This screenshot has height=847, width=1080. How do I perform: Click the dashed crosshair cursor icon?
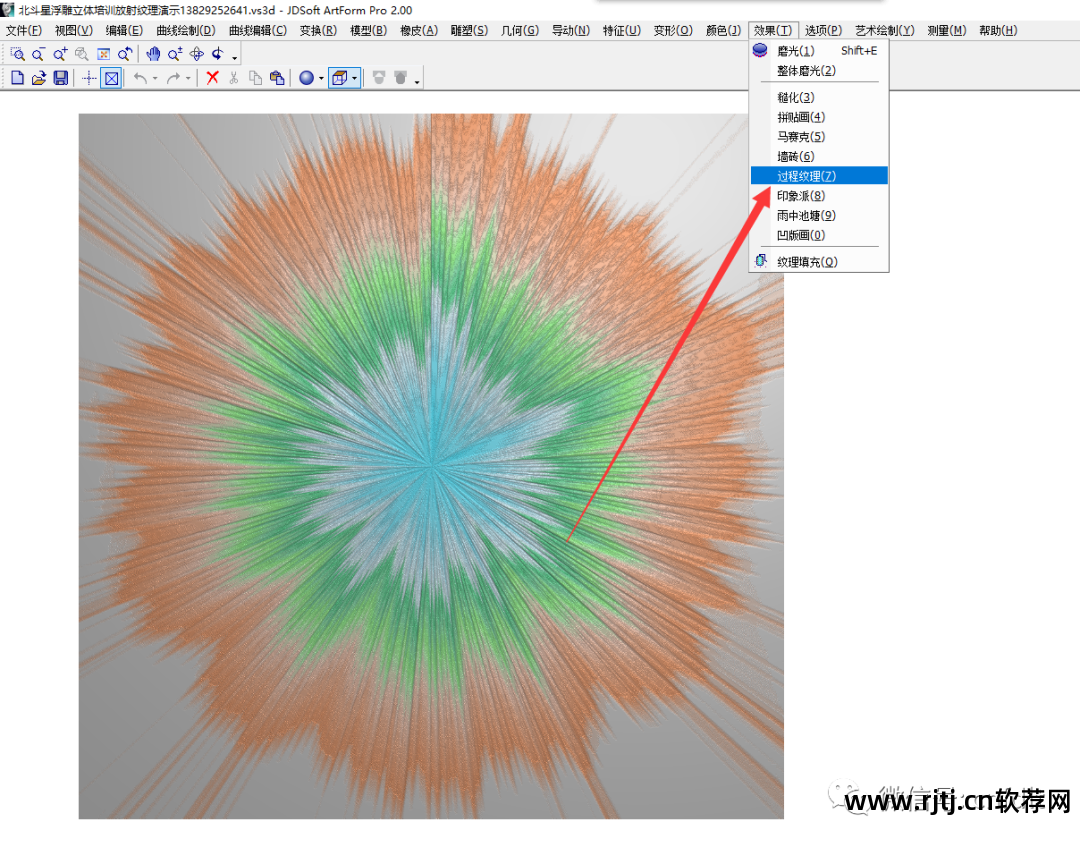click(89, 78)
